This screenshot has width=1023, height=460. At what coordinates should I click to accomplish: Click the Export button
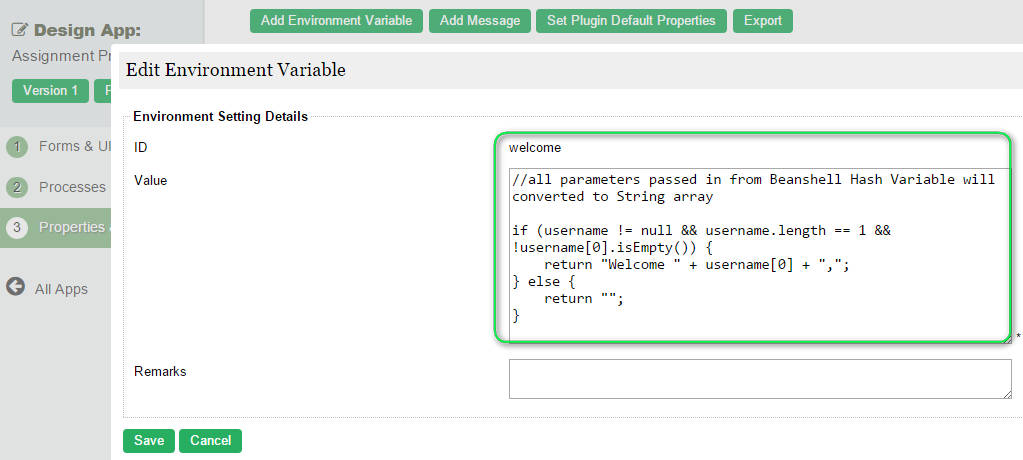coord(763,21)
